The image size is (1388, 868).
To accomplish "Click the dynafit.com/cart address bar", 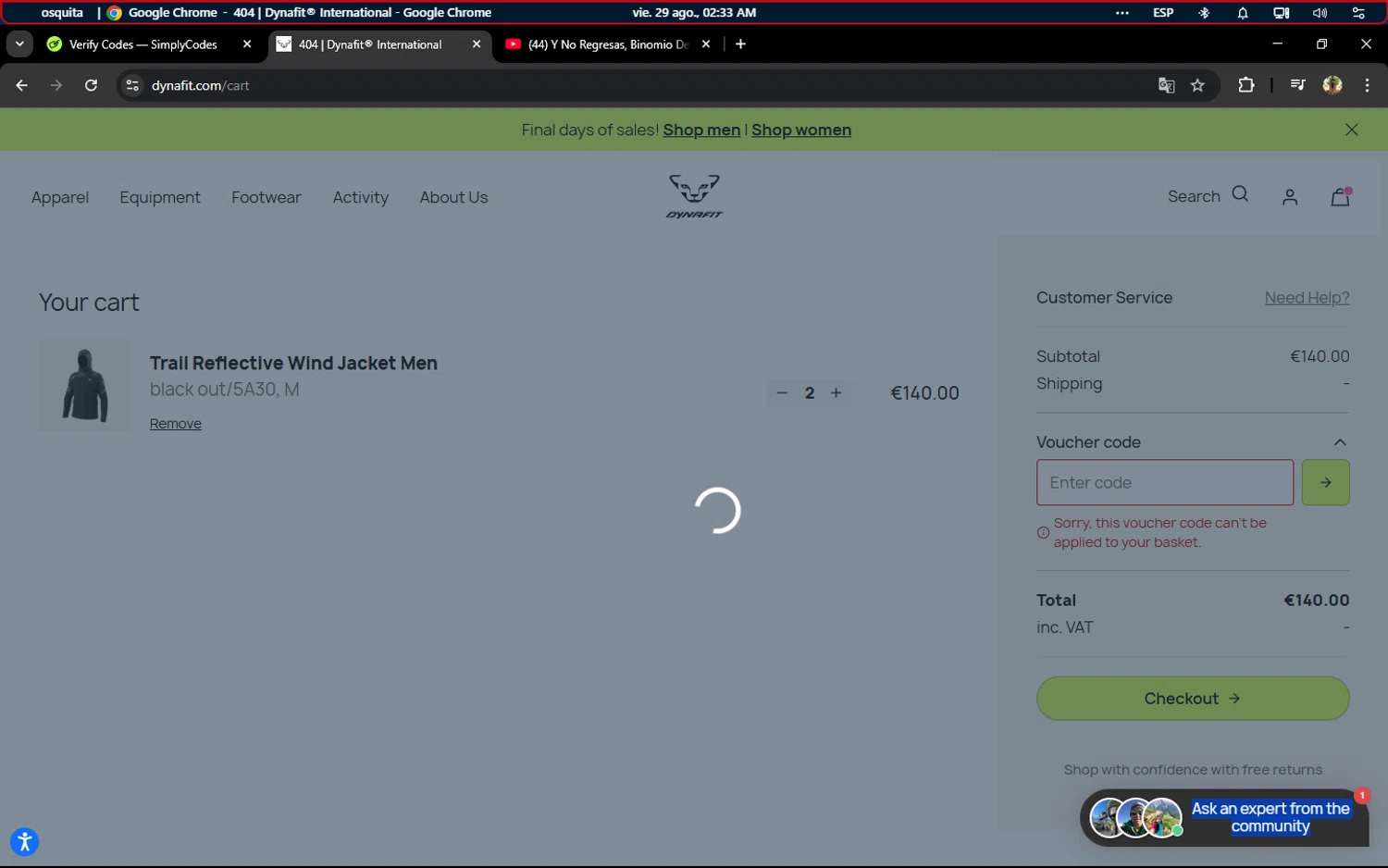I will tap(648, 85).
